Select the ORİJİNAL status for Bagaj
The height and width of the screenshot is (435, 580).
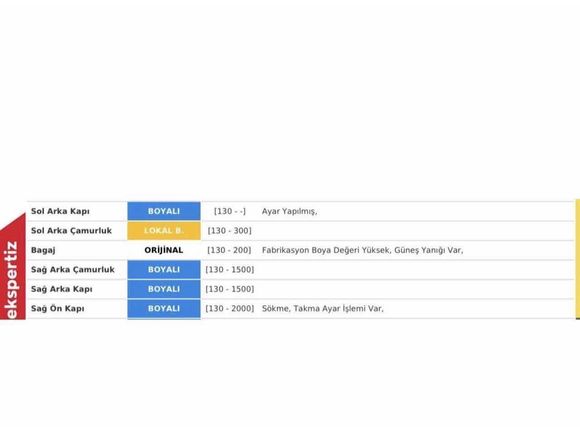[164, 250]
